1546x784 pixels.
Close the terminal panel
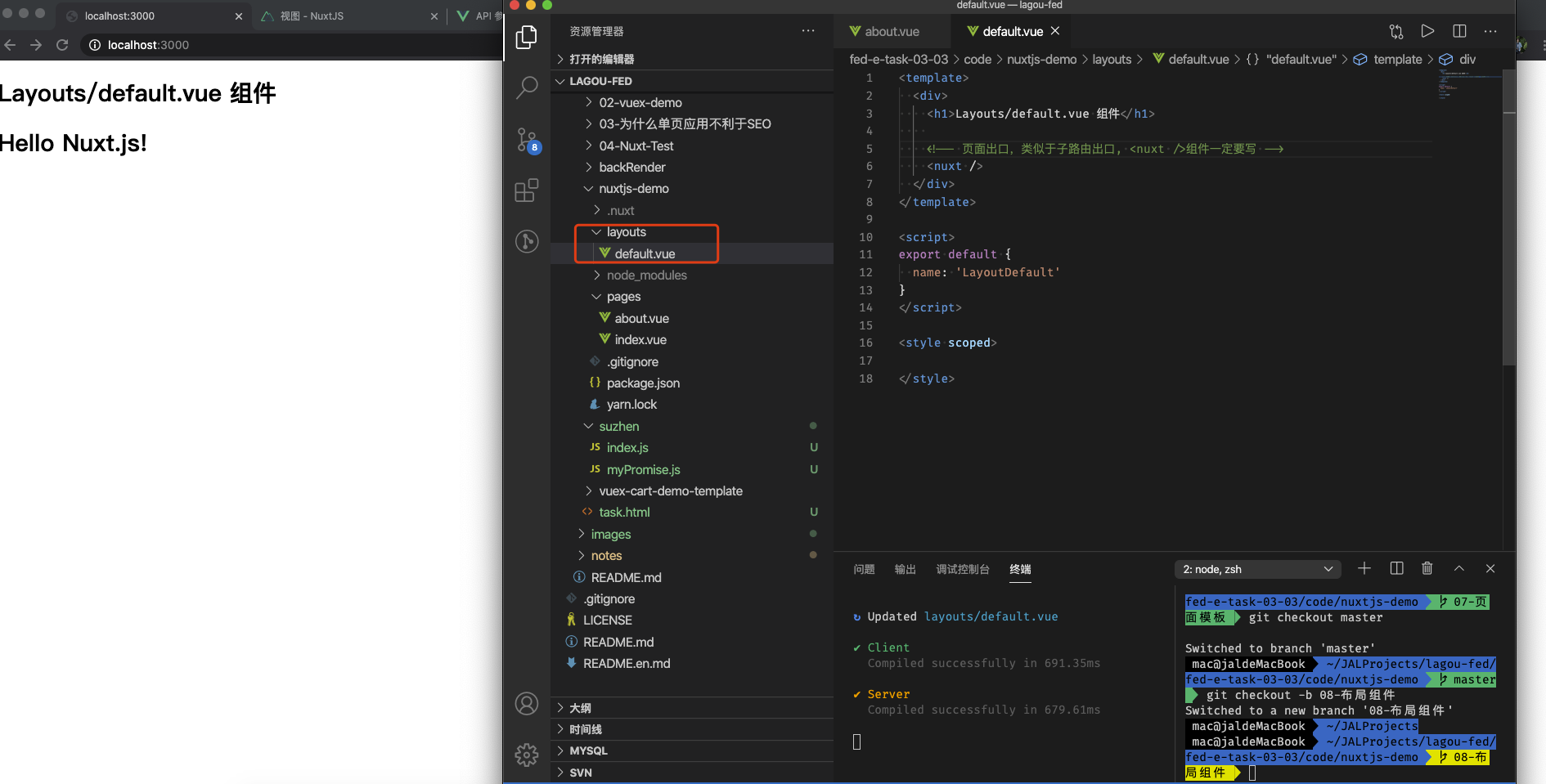1490,568
